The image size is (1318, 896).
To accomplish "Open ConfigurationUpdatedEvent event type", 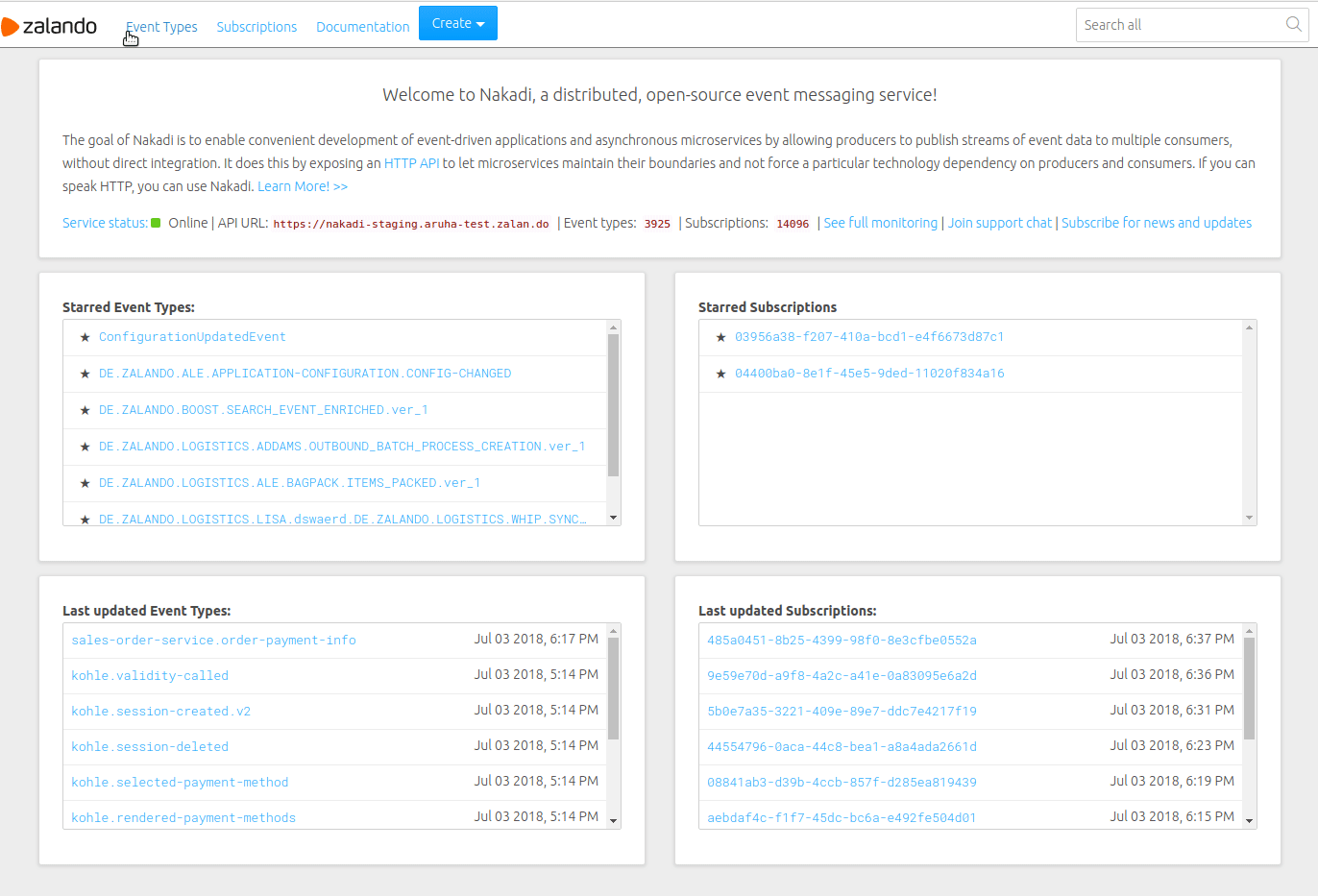I will pyautogui.click(x=192, y=337).
